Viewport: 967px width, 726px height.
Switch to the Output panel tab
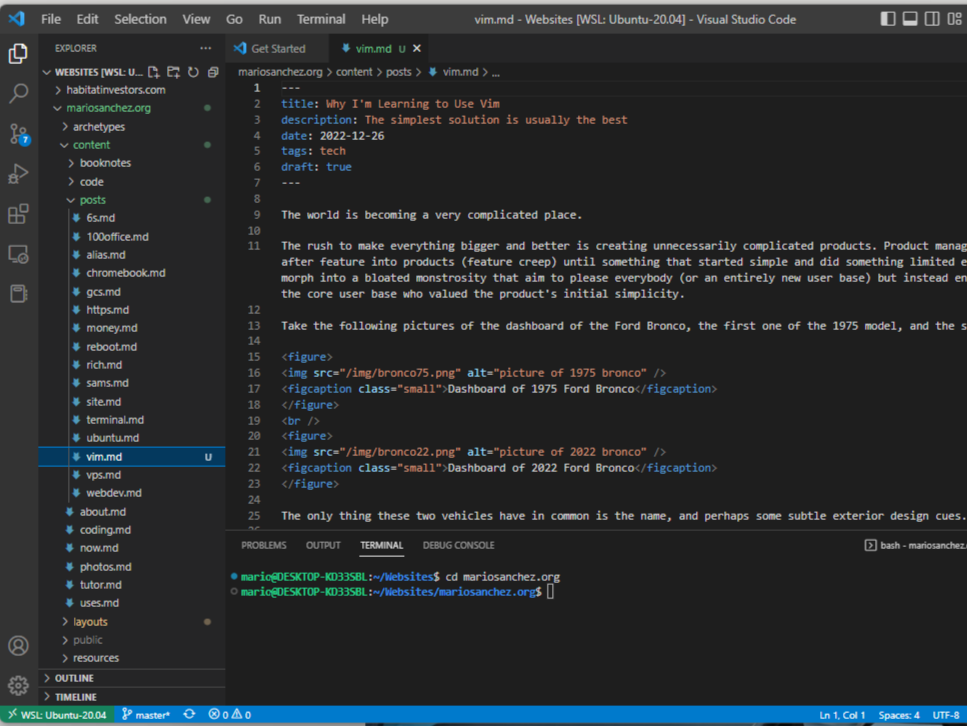pos(323,545)
